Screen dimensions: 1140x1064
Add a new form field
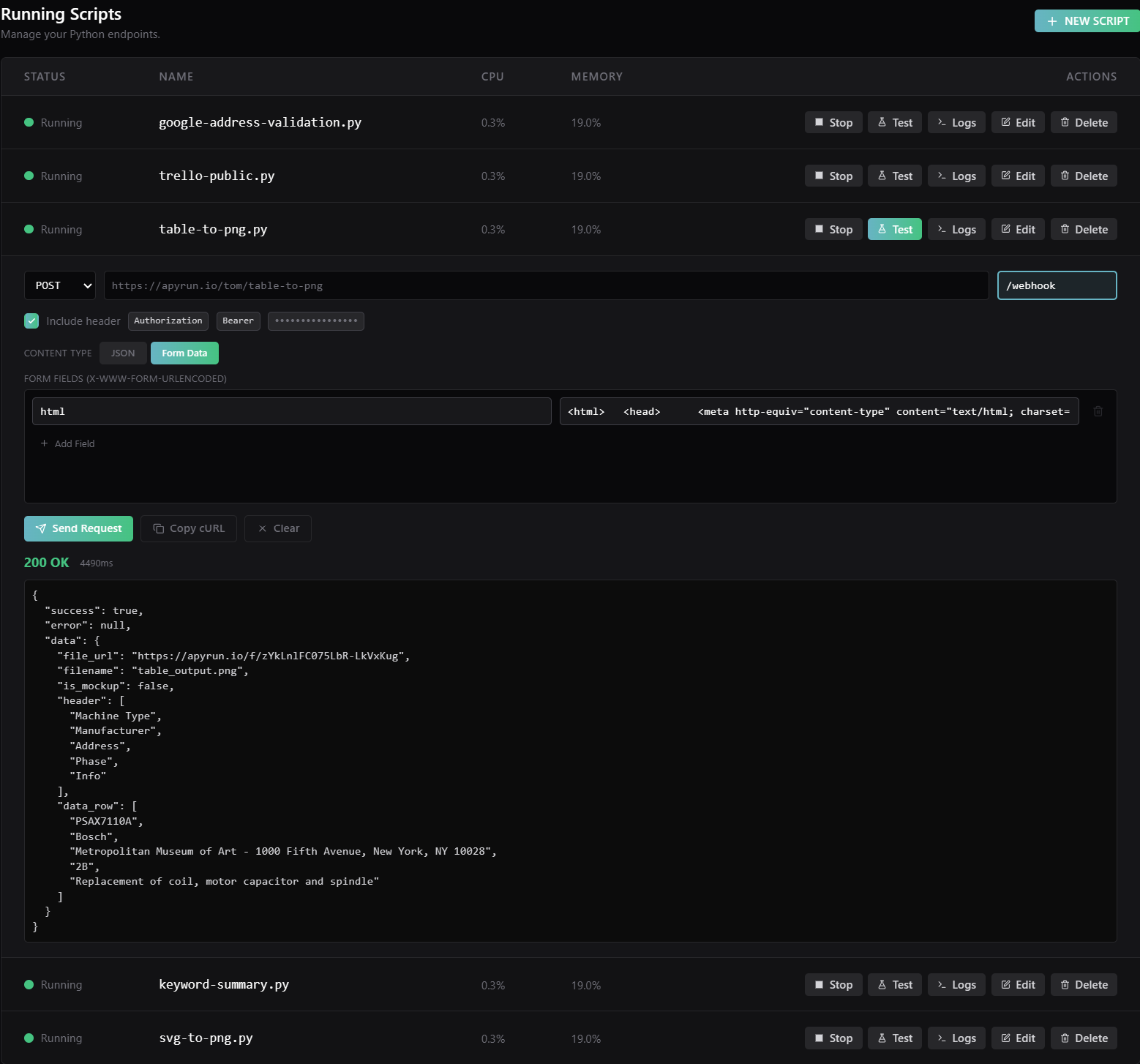[67, 443]
